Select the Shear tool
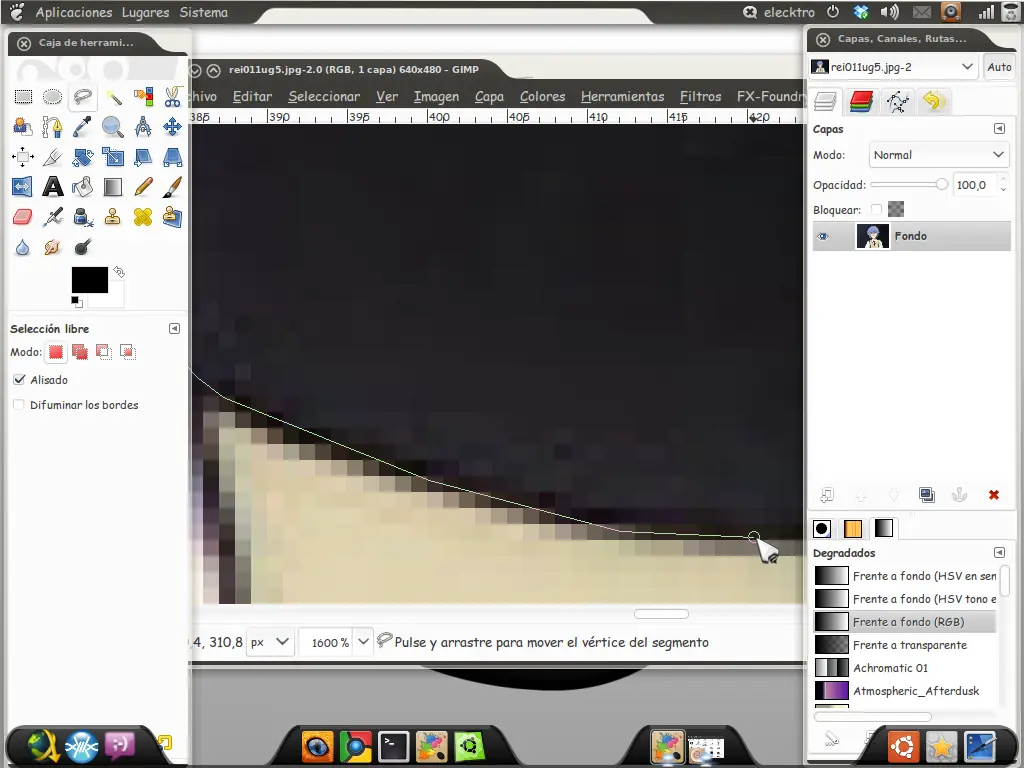The width and height of the screenshot is (1024, 768). 143,157
